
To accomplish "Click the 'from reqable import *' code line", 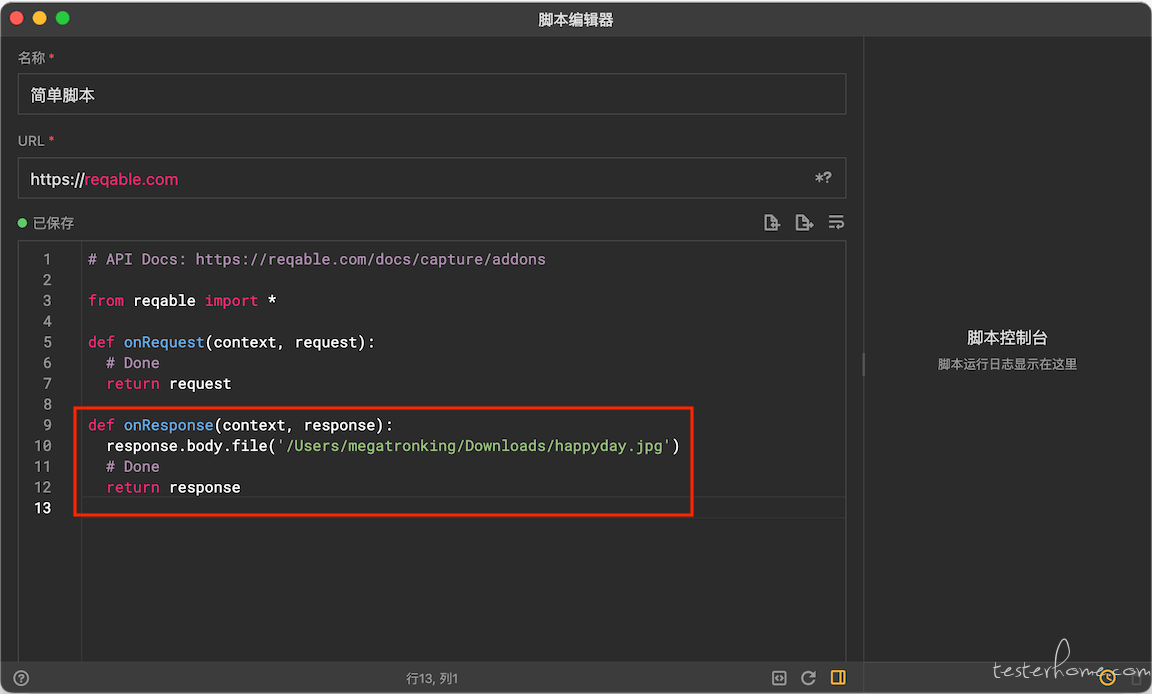I will point(182,300).
